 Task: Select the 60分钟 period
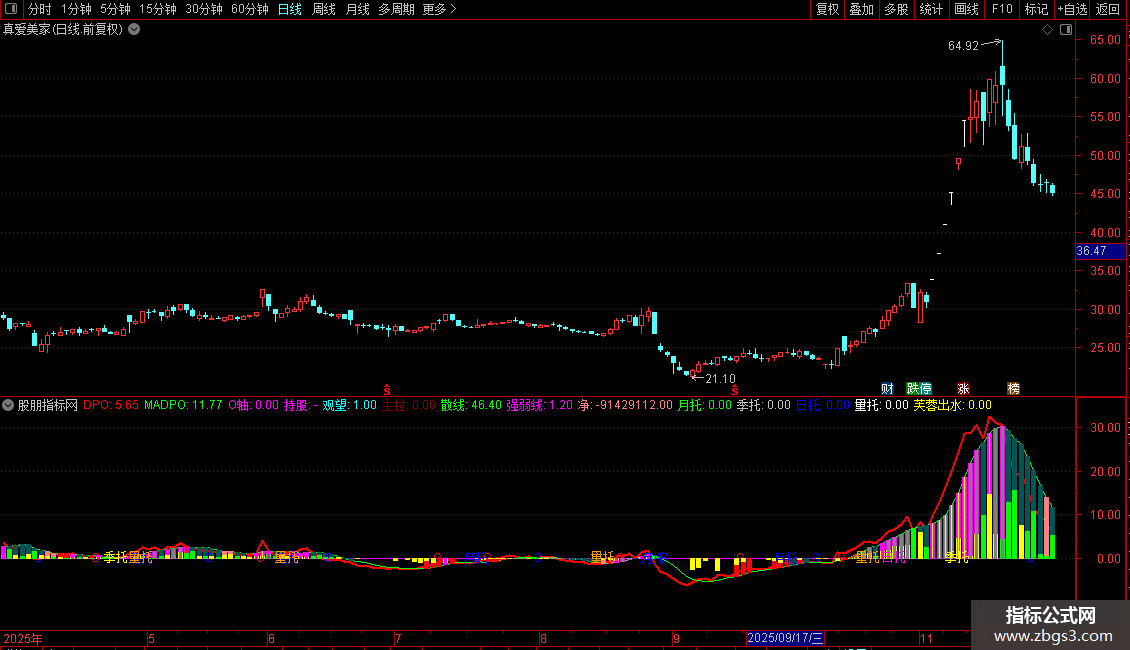coord(250,9)
